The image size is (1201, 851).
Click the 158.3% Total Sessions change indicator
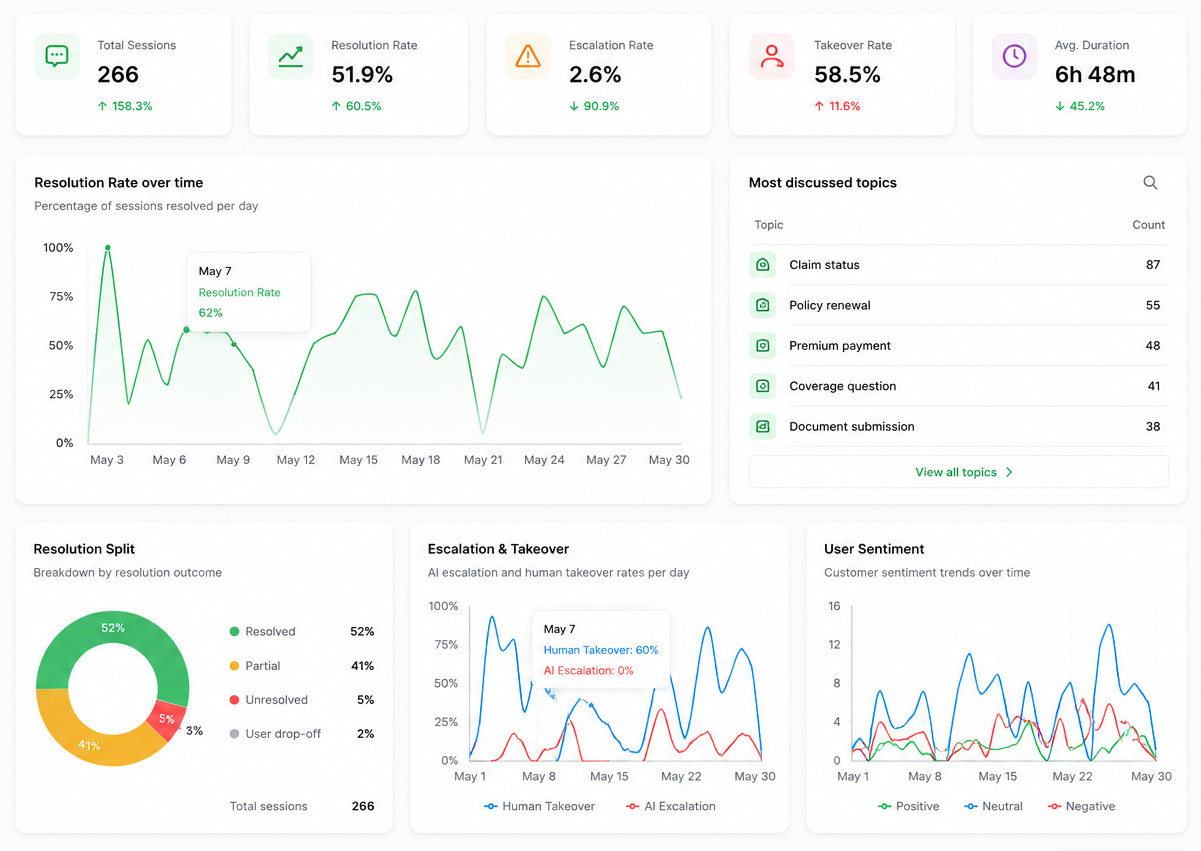[125, 106]
